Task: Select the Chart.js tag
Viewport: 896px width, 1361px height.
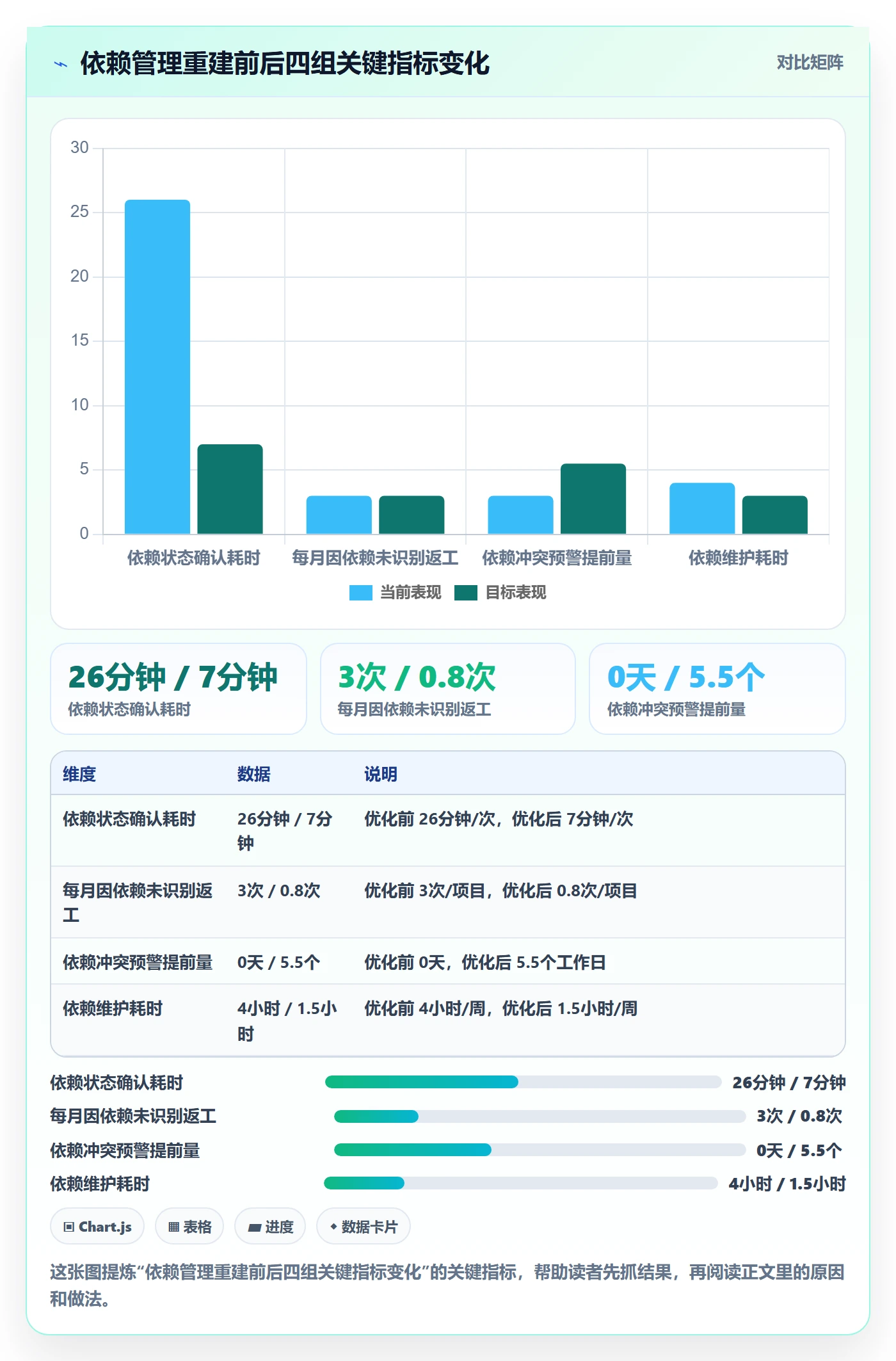Action: point(97,1227)
